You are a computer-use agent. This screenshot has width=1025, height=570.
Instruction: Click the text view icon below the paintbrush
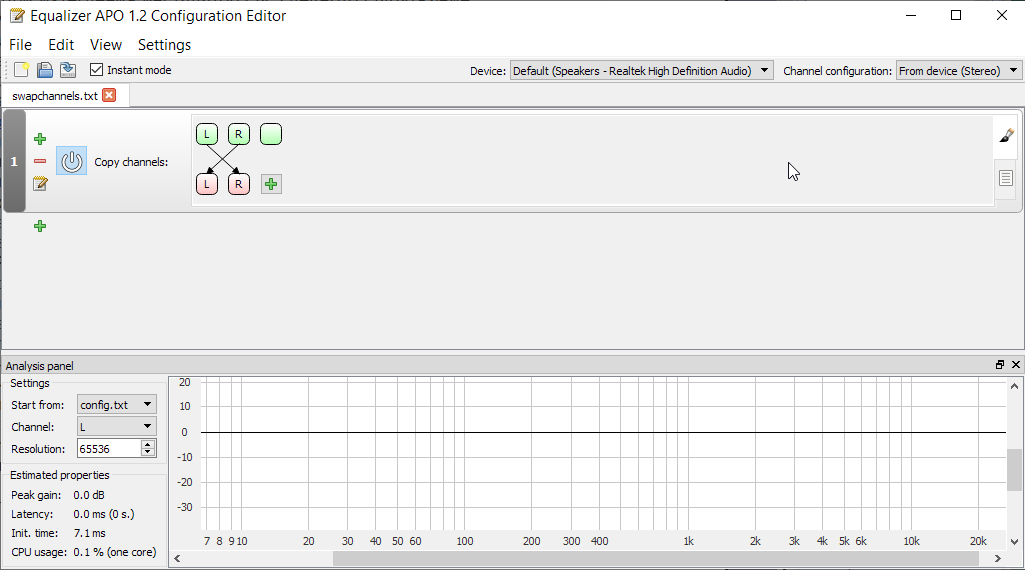coord(1006,177)
